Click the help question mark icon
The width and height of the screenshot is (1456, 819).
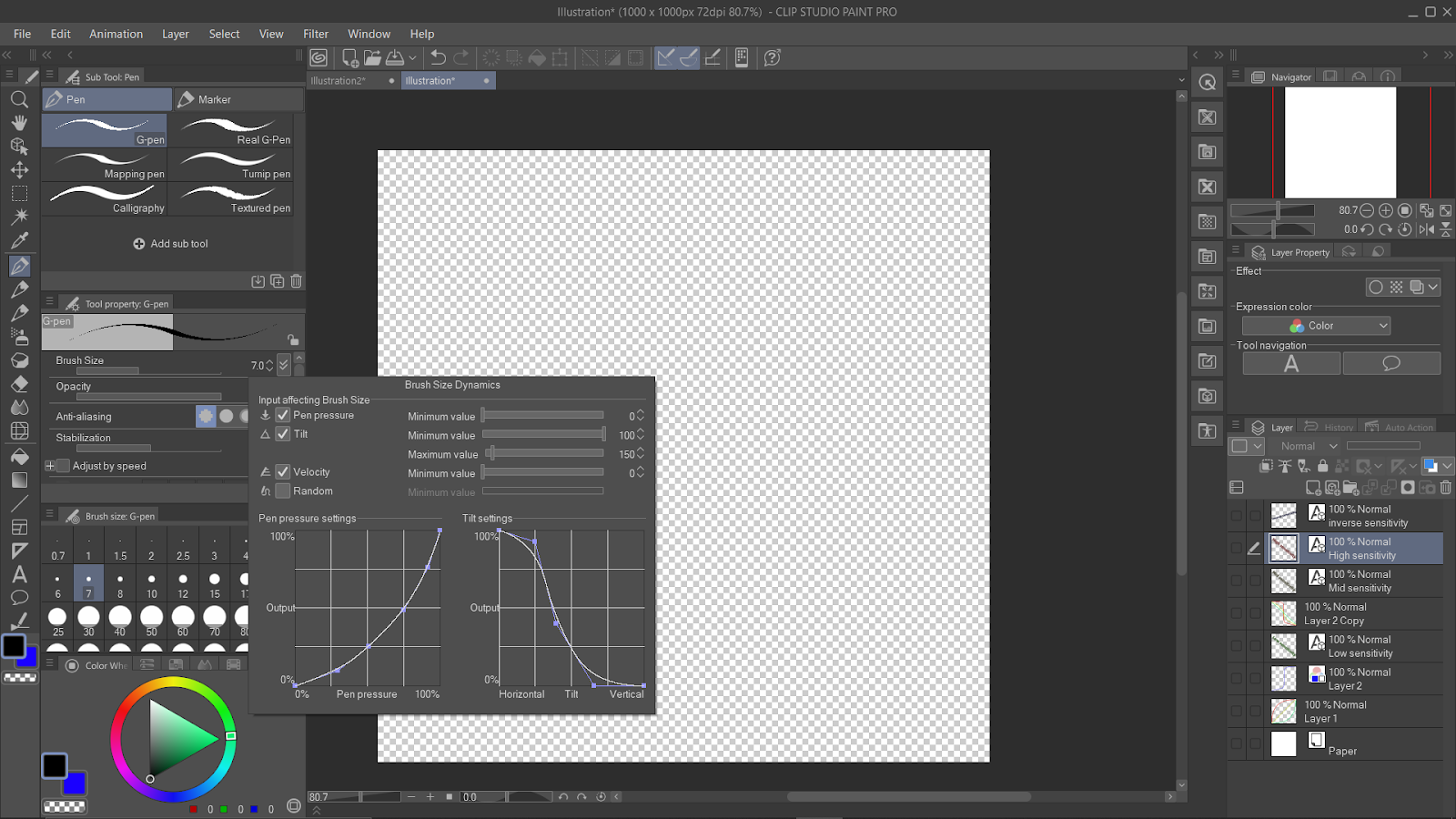tap(773, 57)
